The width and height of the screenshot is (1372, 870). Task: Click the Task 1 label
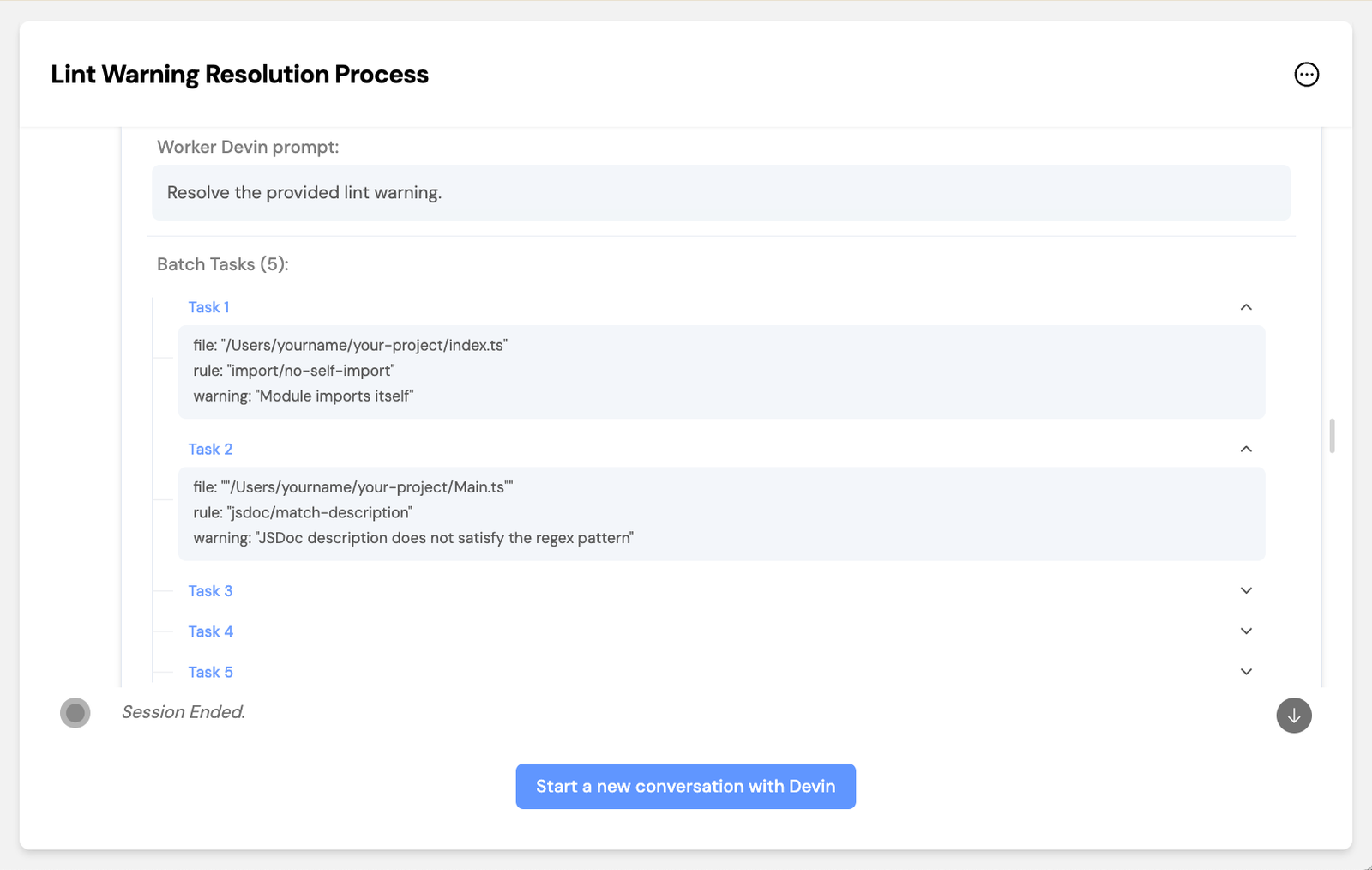click(x=208, y=307)
